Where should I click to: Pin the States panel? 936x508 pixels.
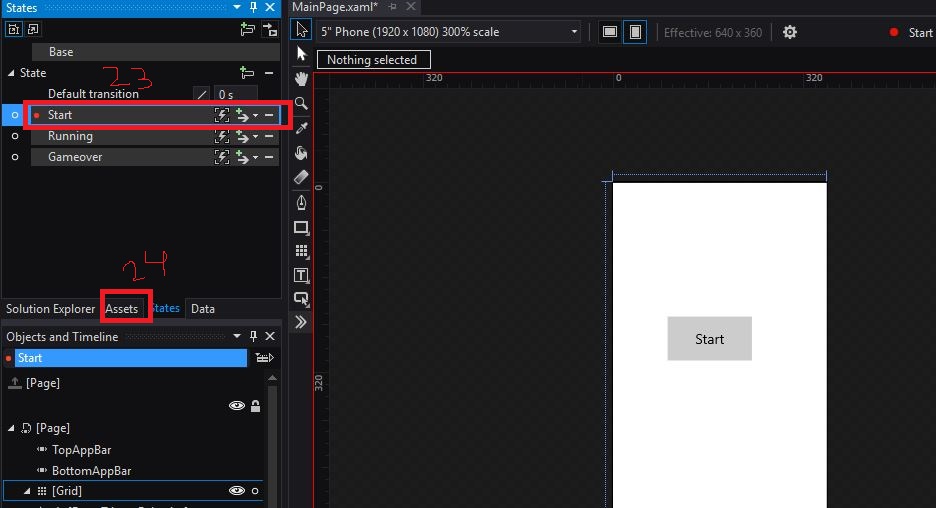pos(253,7)
